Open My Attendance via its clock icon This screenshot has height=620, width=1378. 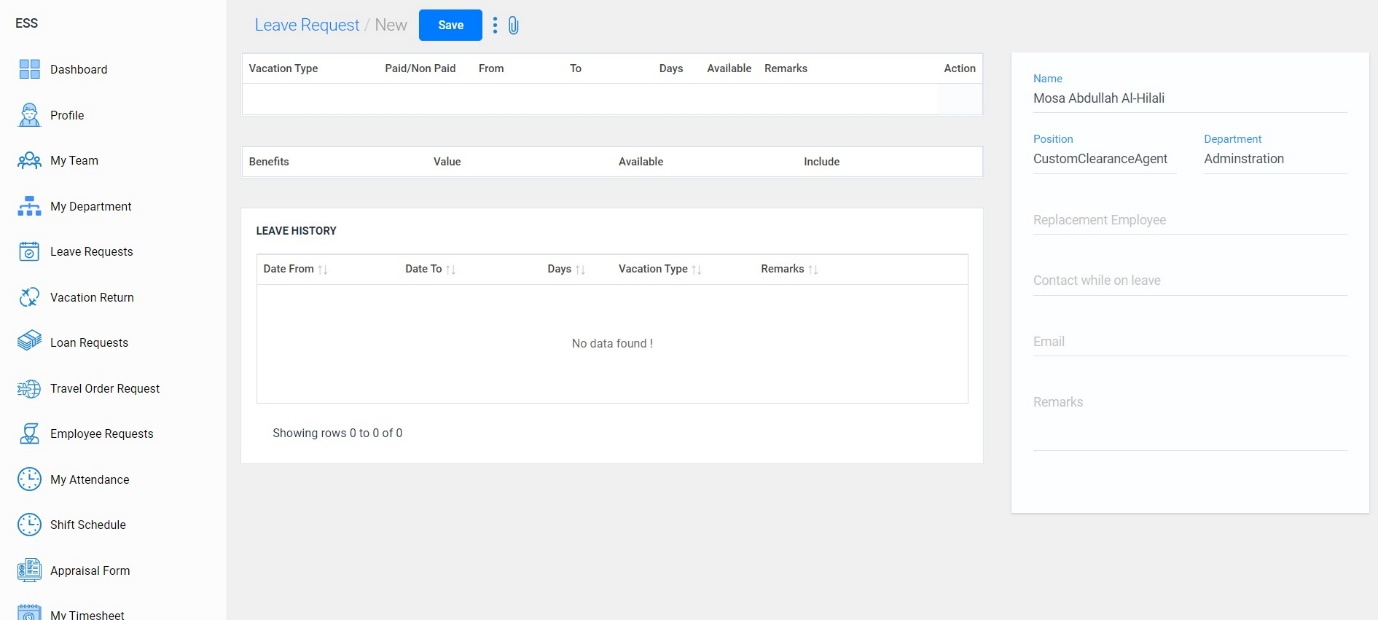pyautogui.click(x=30, y=479)
